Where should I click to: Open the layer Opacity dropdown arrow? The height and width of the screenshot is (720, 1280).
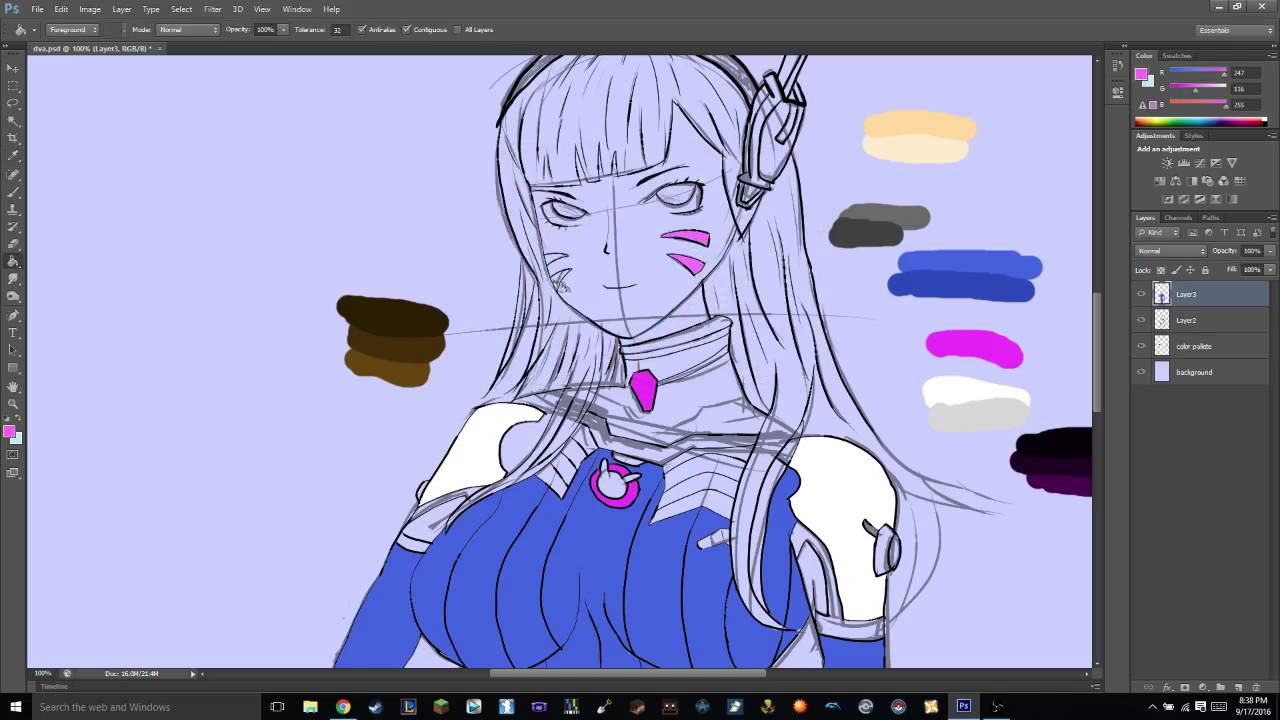point(1271,251)
